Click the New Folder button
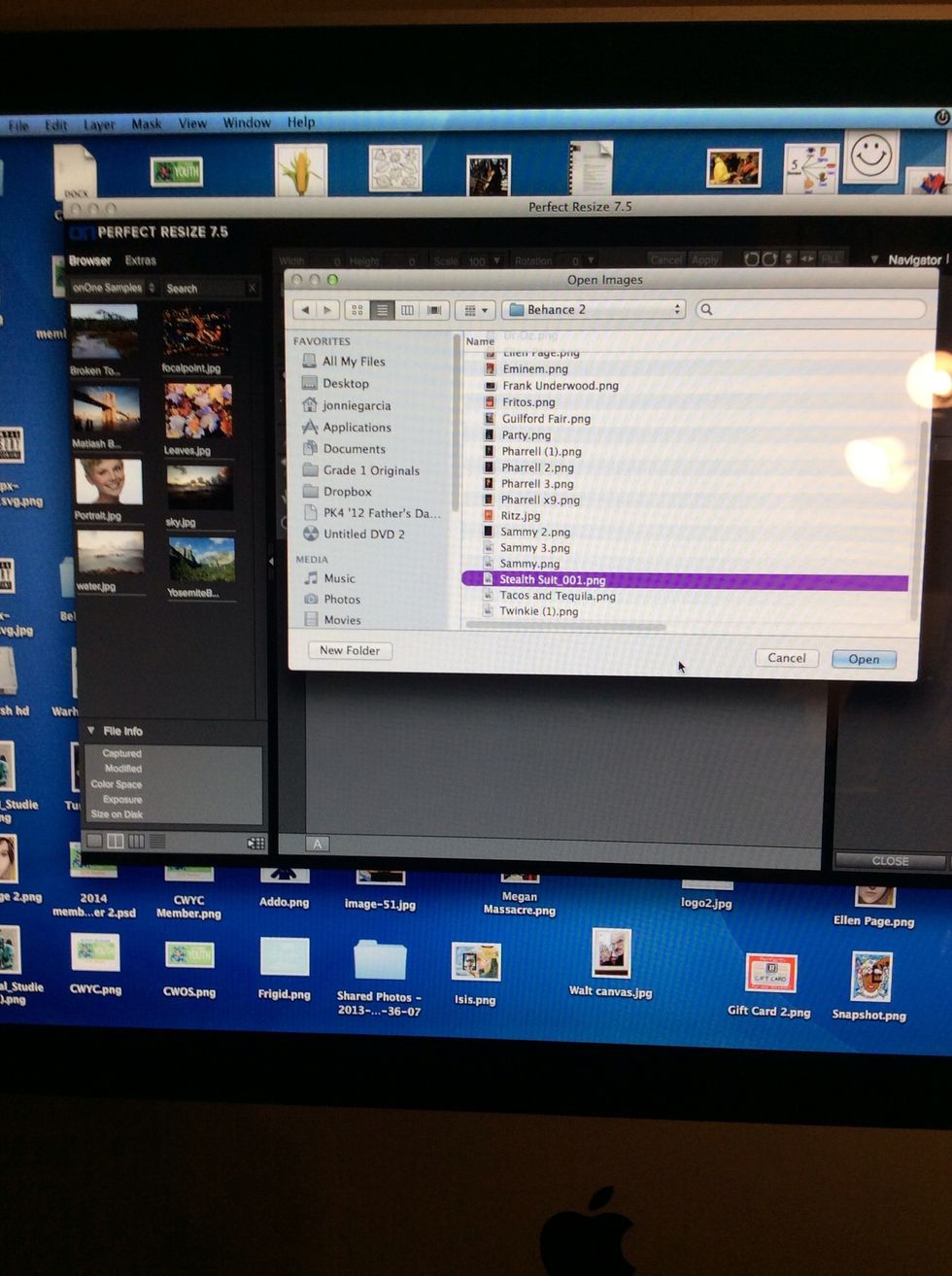This screenshot has height=1276, width=952. tap(350, 650)
